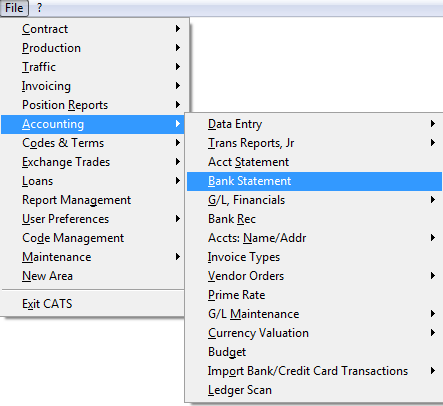Select Bank Rec
Screen dimensions: 443x406
coord(314,219)
